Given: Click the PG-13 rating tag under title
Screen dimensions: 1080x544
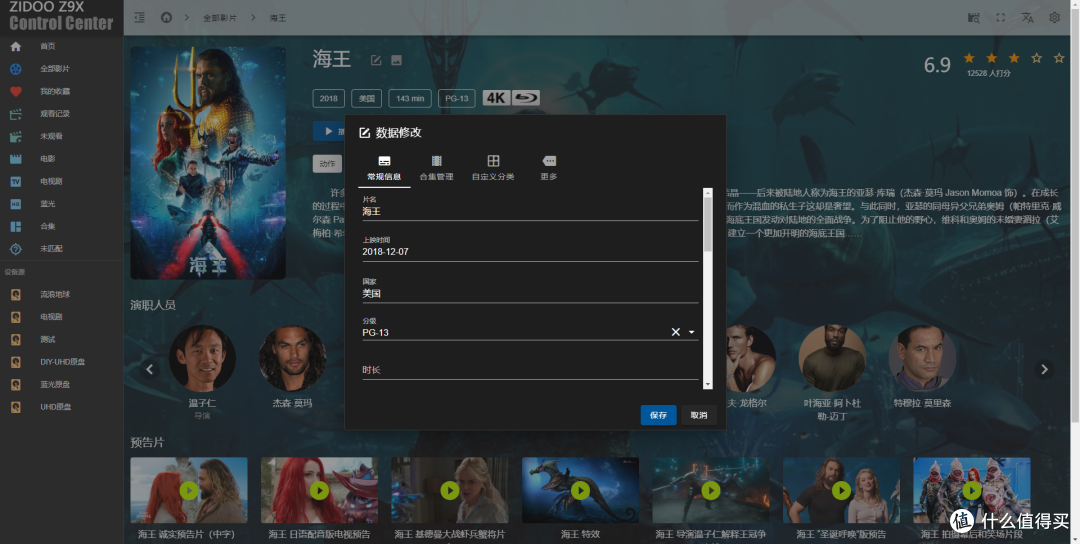Looking at the screenshot, I should pos(457,98).
